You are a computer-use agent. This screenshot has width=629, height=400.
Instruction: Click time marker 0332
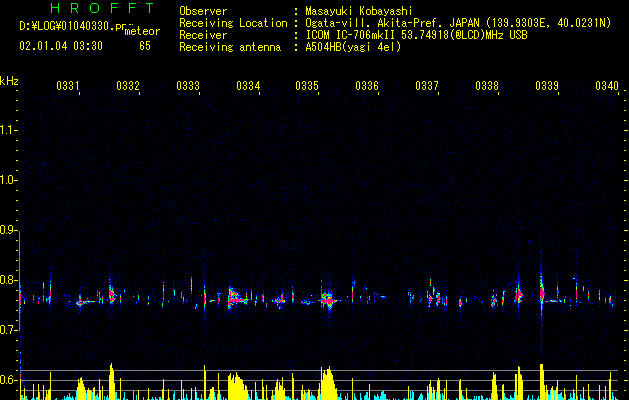point(128,85)
